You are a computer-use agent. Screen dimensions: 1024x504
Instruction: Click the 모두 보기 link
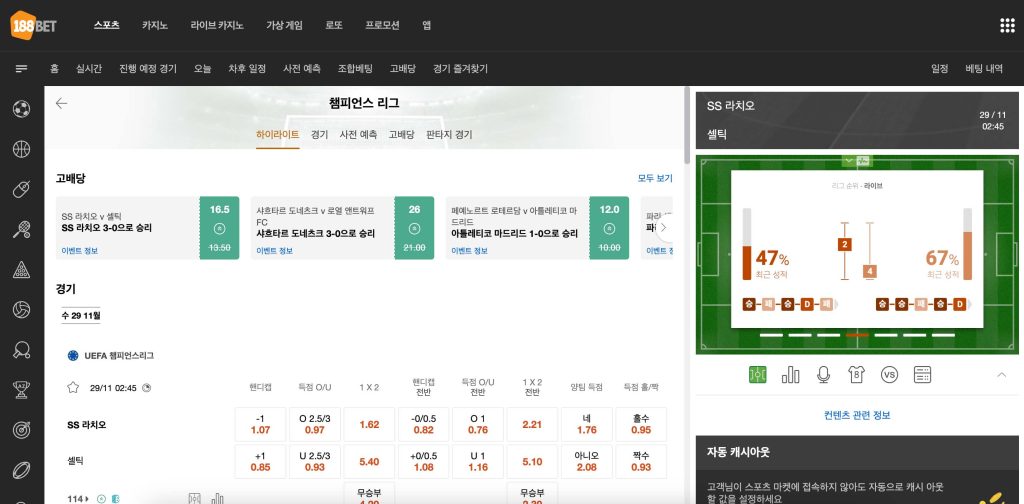pos(655,178)
